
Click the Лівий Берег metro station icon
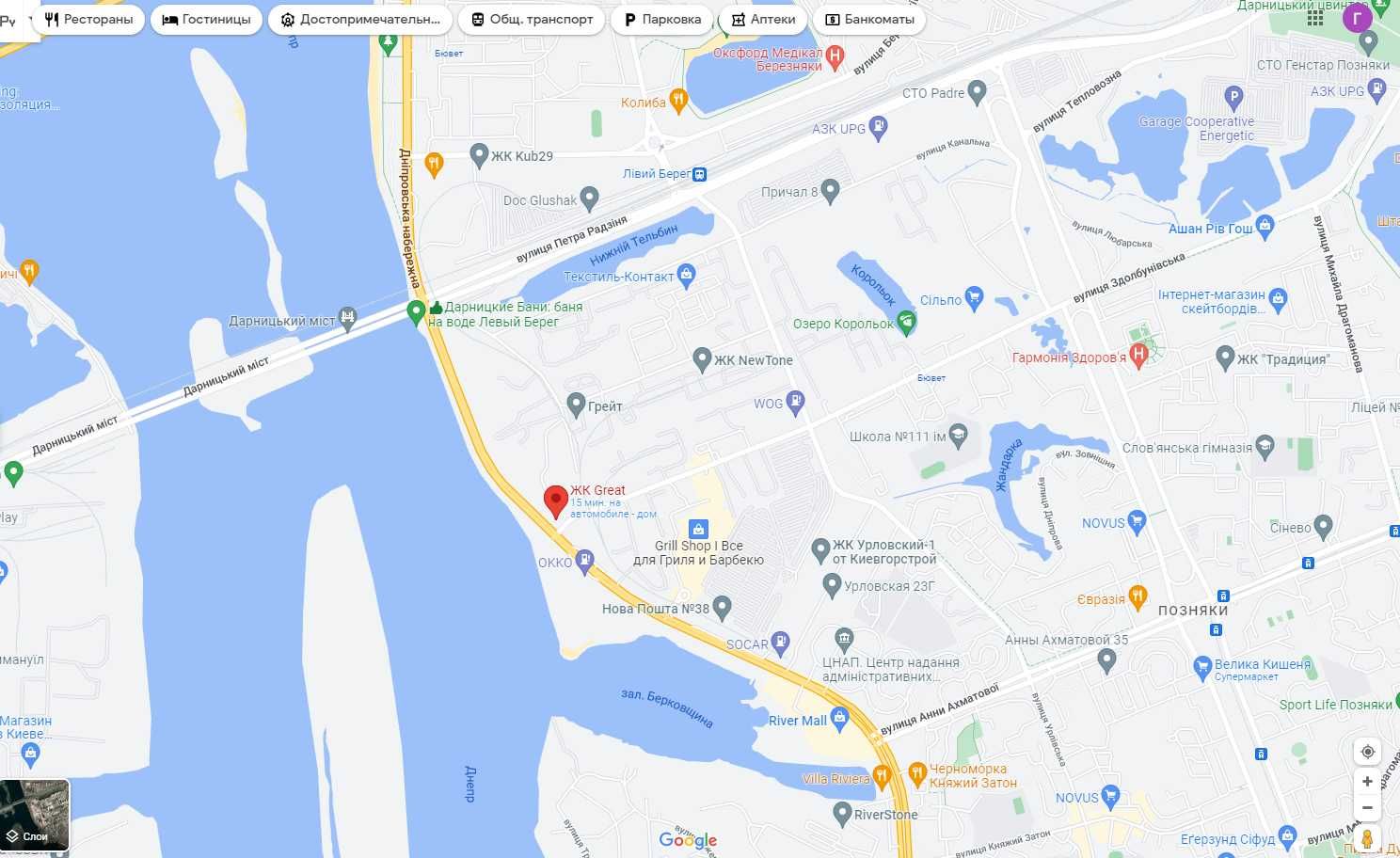coord(699,174)
